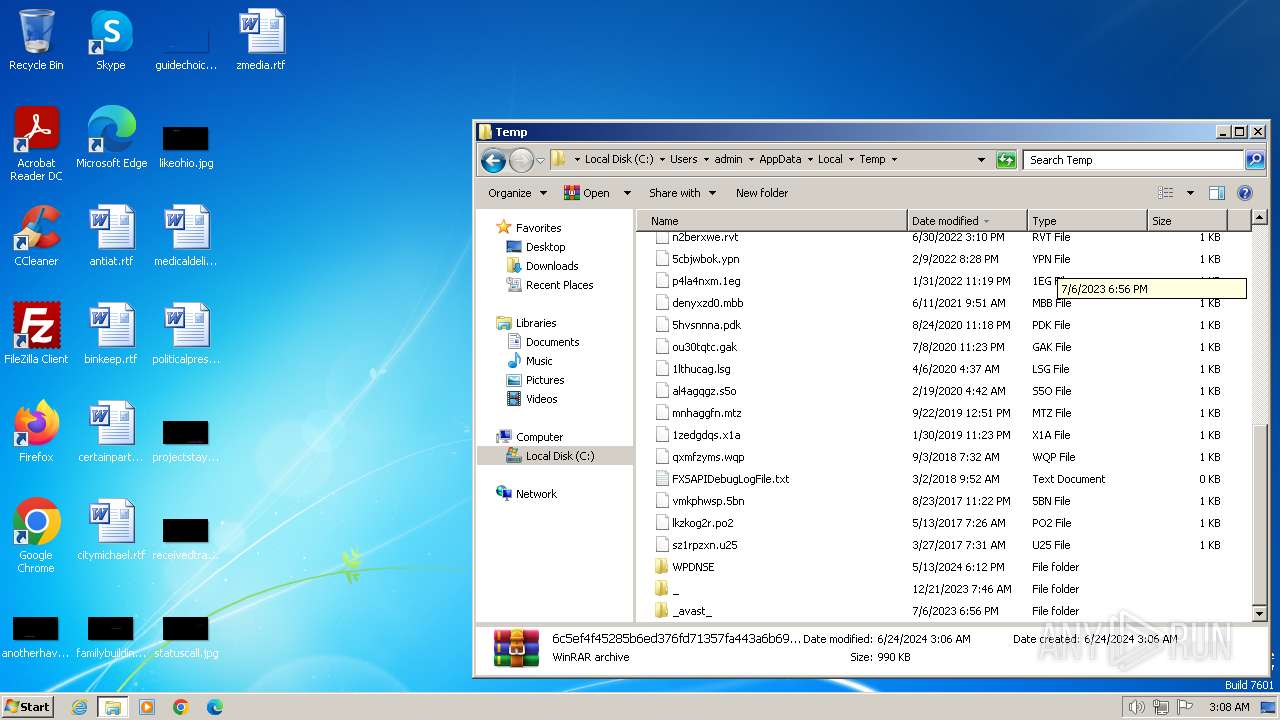Expand recent locations dropdown arrow
Viewport: 1280px width, 720px height.
540,160
